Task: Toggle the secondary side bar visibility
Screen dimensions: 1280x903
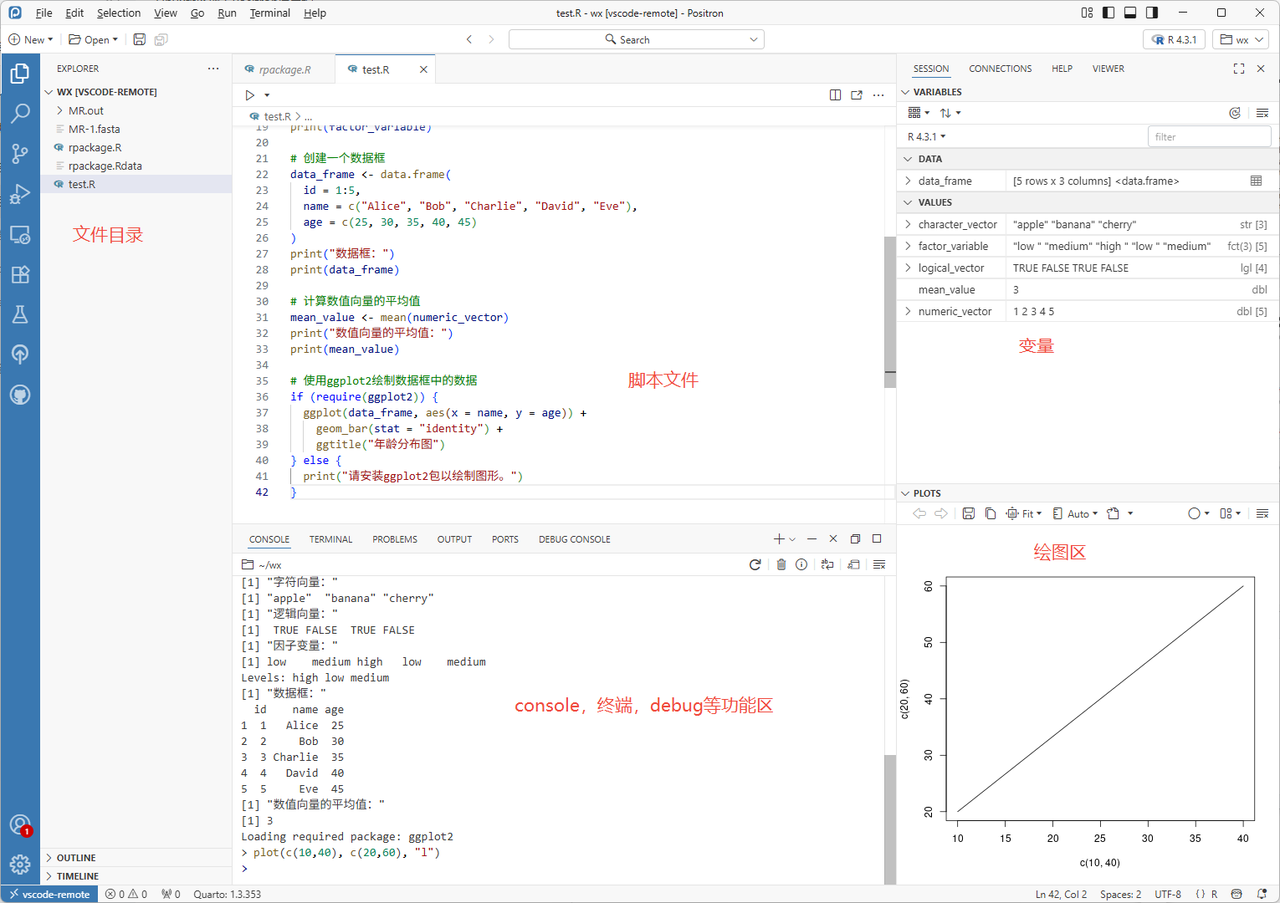Action: click(x=1151, y=12)
